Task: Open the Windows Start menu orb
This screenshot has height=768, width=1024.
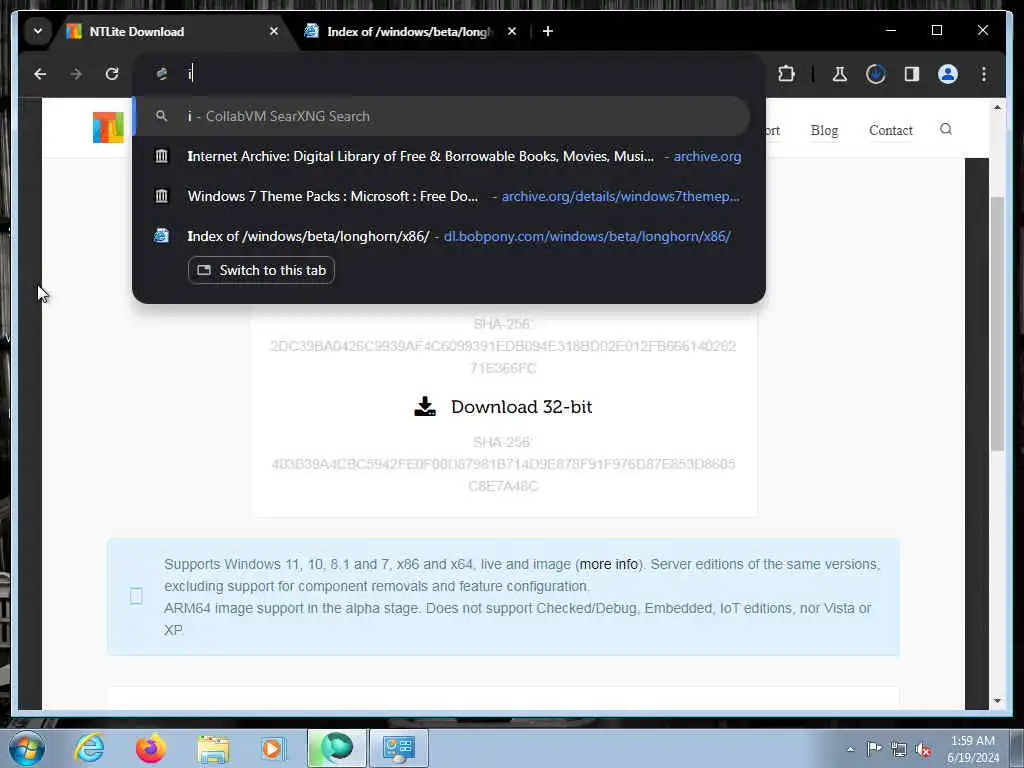Action: [x=27, y=748]
